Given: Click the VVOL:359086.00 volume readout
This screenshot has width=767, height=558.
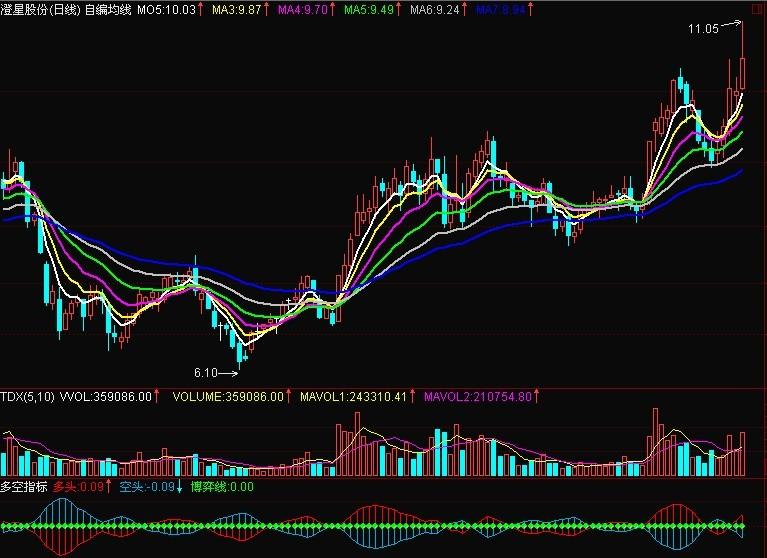Looking at the screenshot, I should pyautogui.click(x=106, y=397).
